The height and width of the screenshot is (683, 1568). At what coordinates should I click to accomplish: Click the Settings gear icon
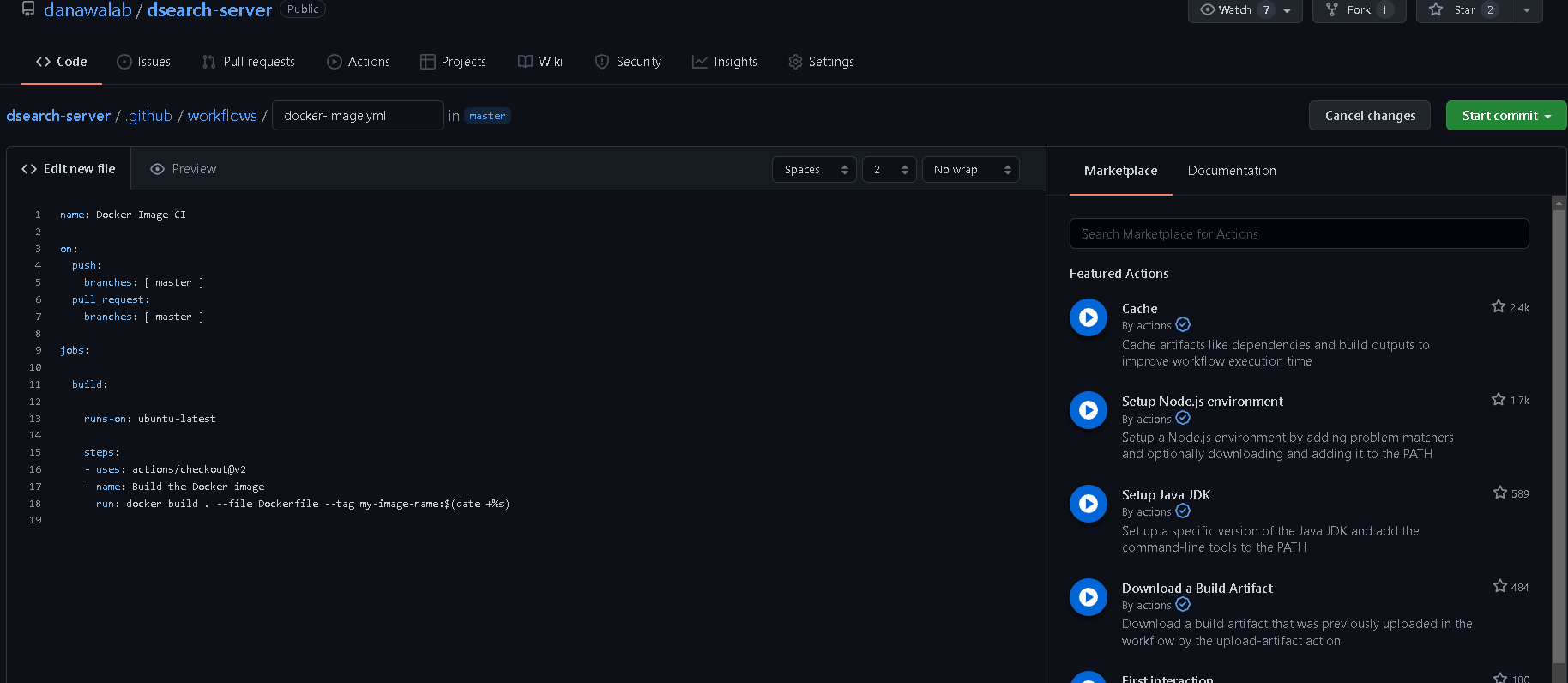click(x=795, y=62)
